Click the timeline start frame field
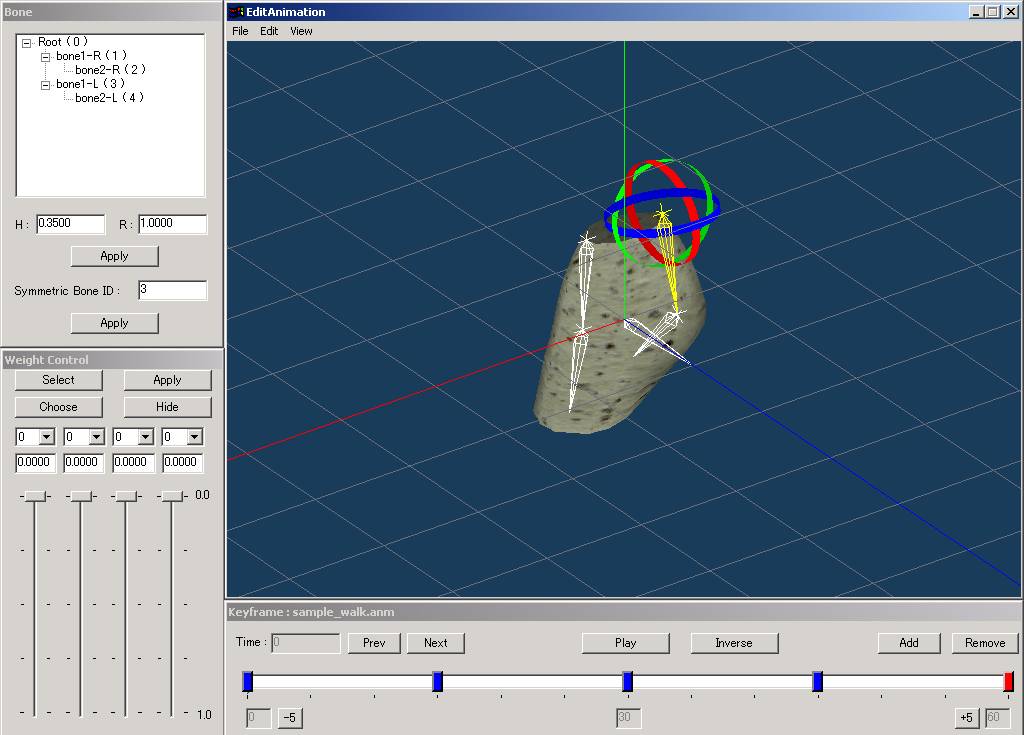Screen dimensions: 1024x735 coord(259,718)
